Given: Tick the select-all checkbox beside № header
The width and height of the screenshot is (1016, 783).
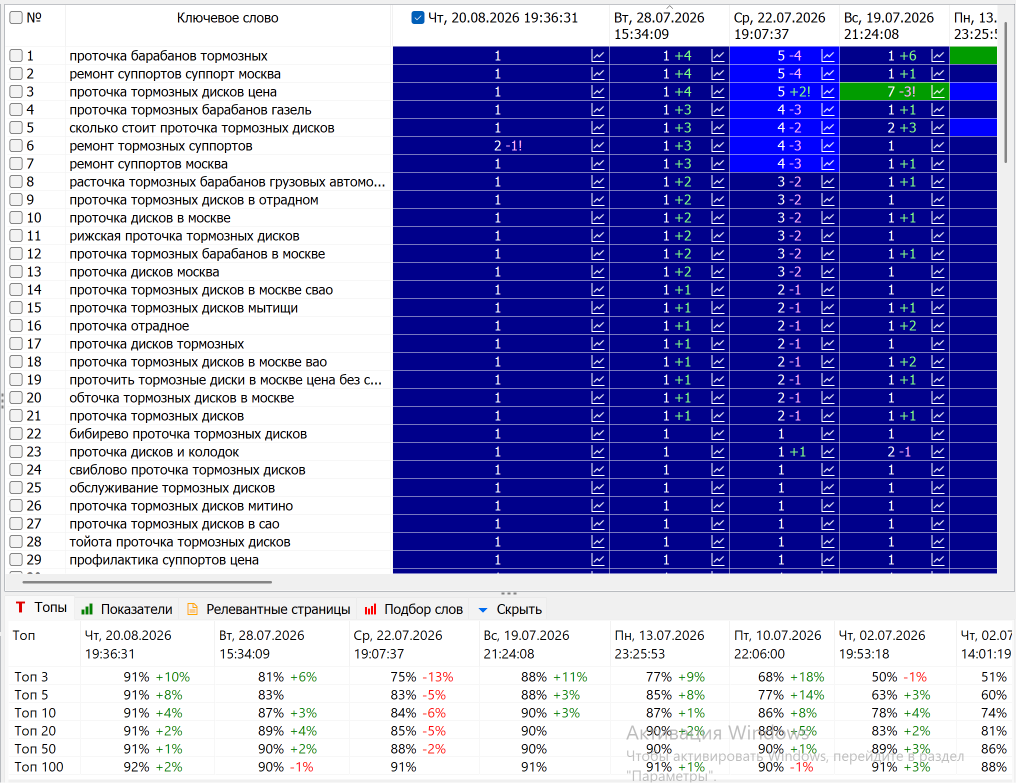Looking at the screenshot, I should 16,18.
